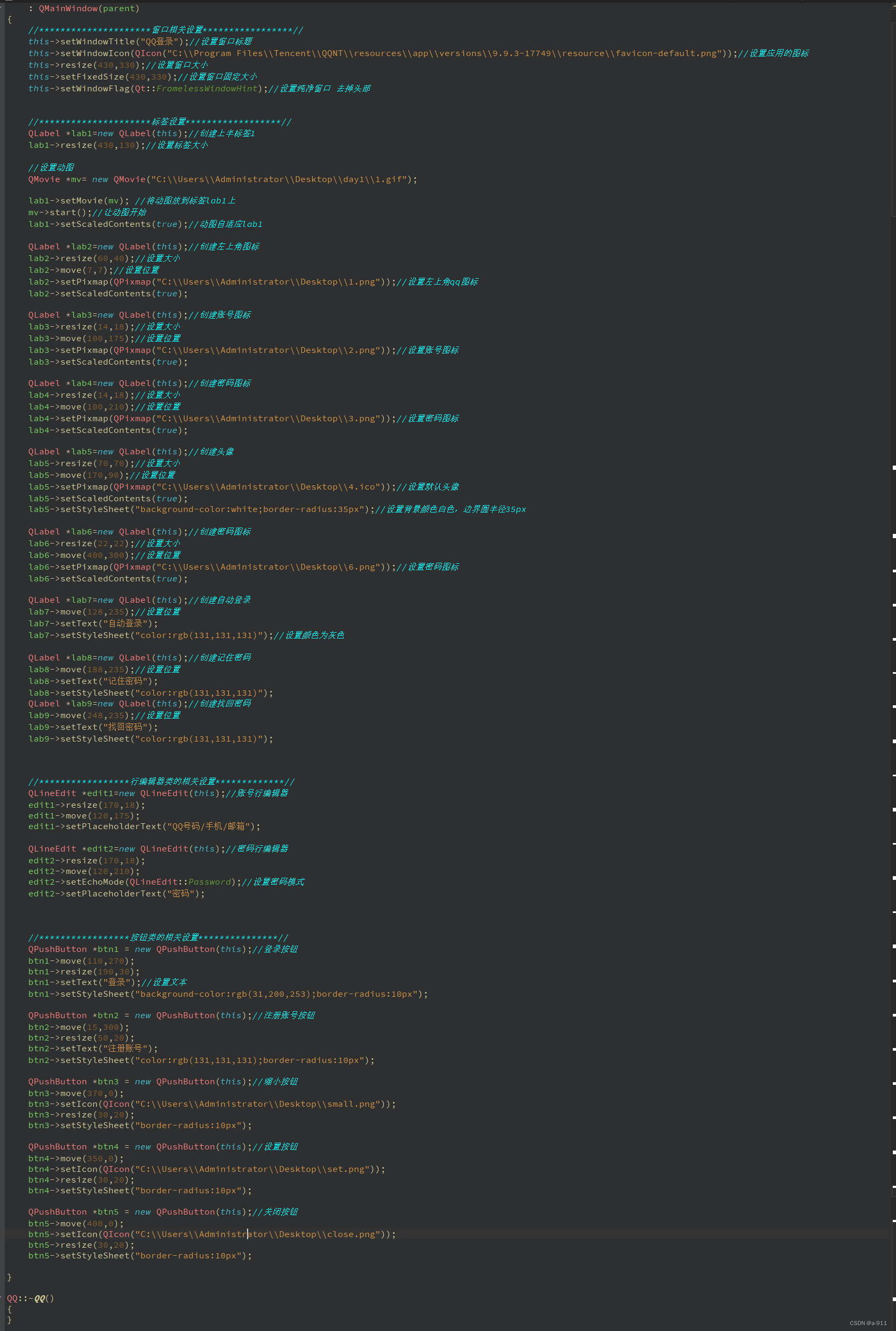
Task: Click the setWindowTitle("QQ登录") code line
Action: coord(114,41)
